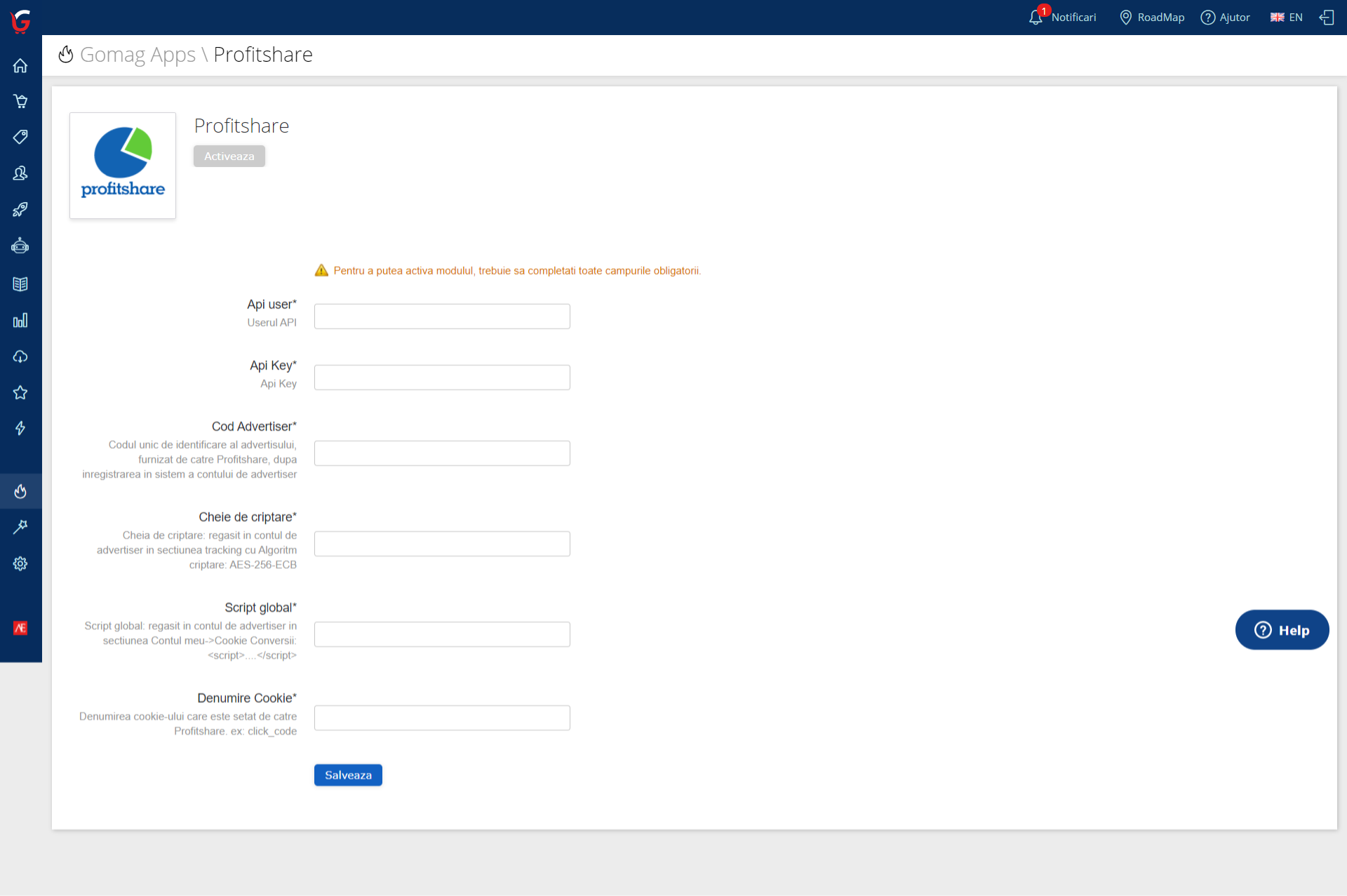Focus the Cheie de criptare input field

[442, 544]
